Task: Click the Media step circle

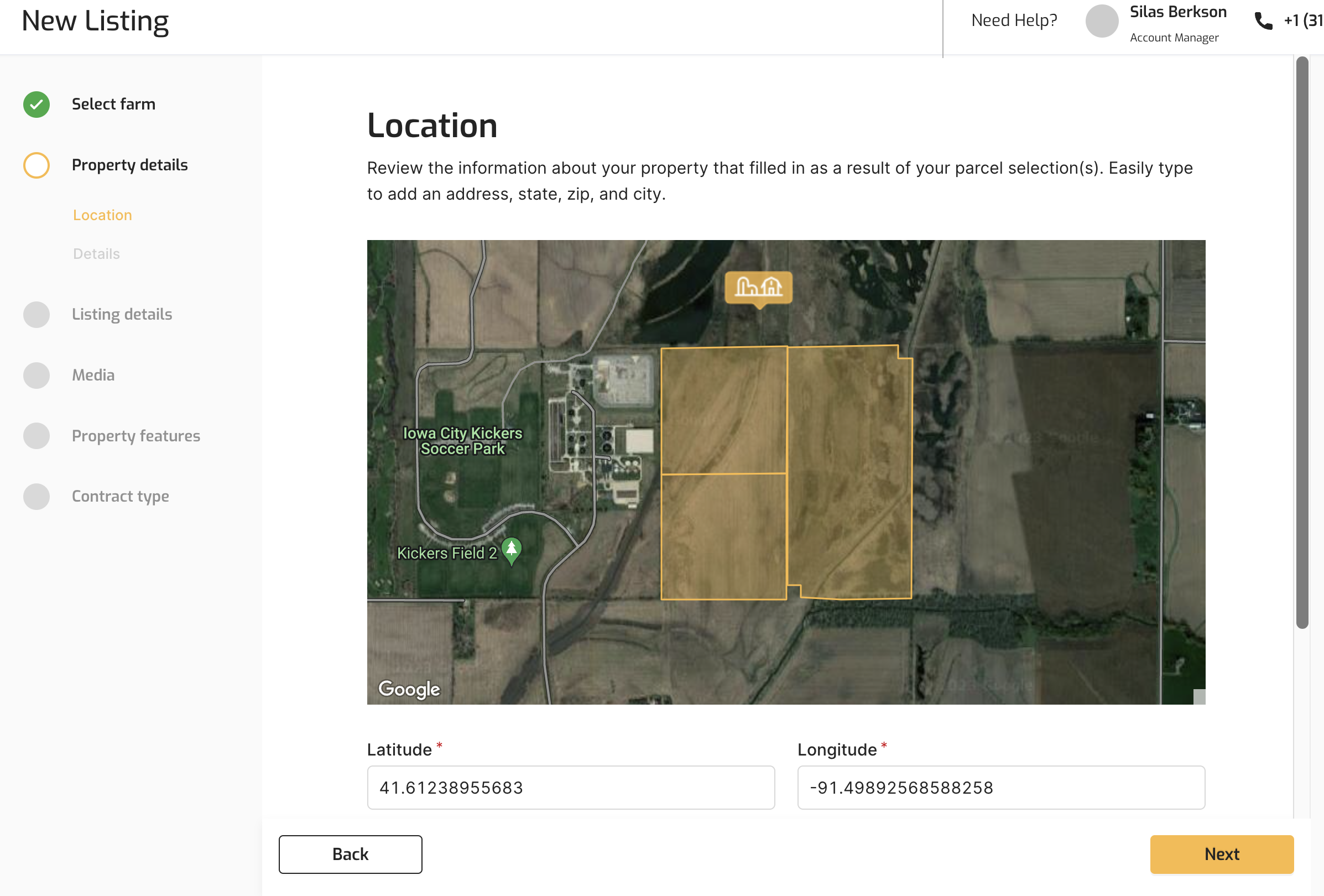Action: click(37, 376)
